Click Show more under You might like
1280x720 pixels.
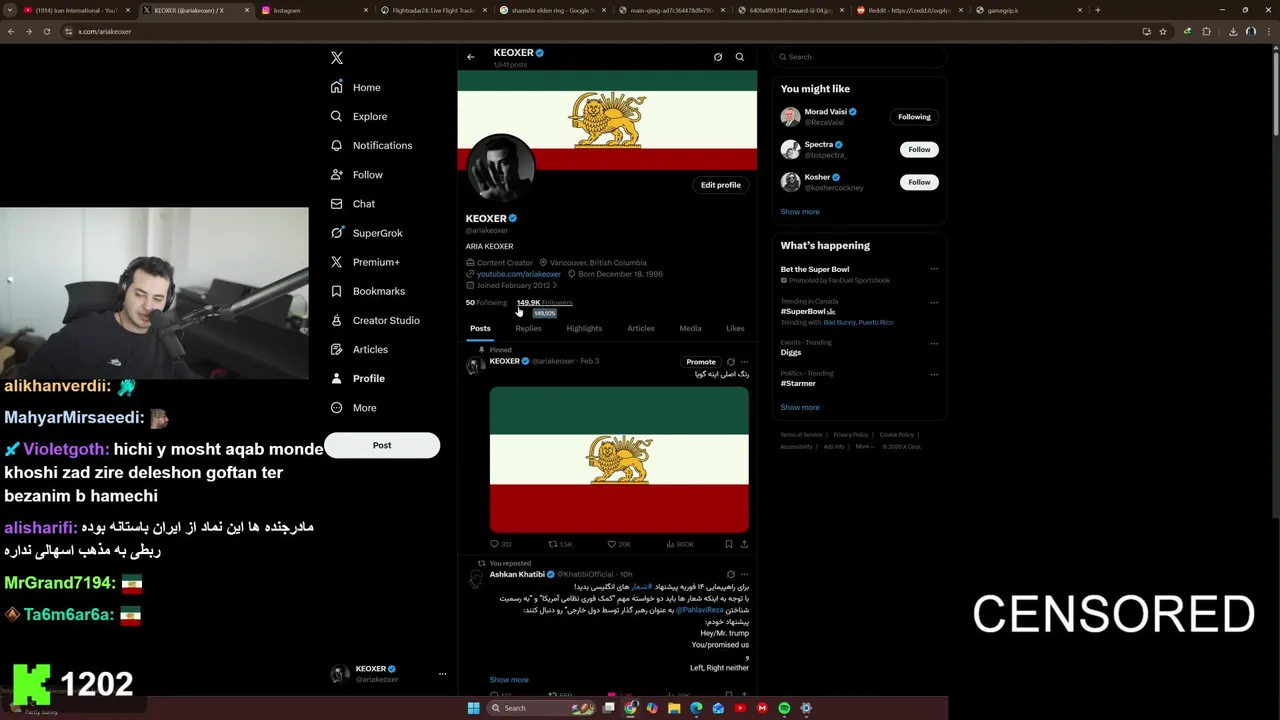click(x=800, y=212)
